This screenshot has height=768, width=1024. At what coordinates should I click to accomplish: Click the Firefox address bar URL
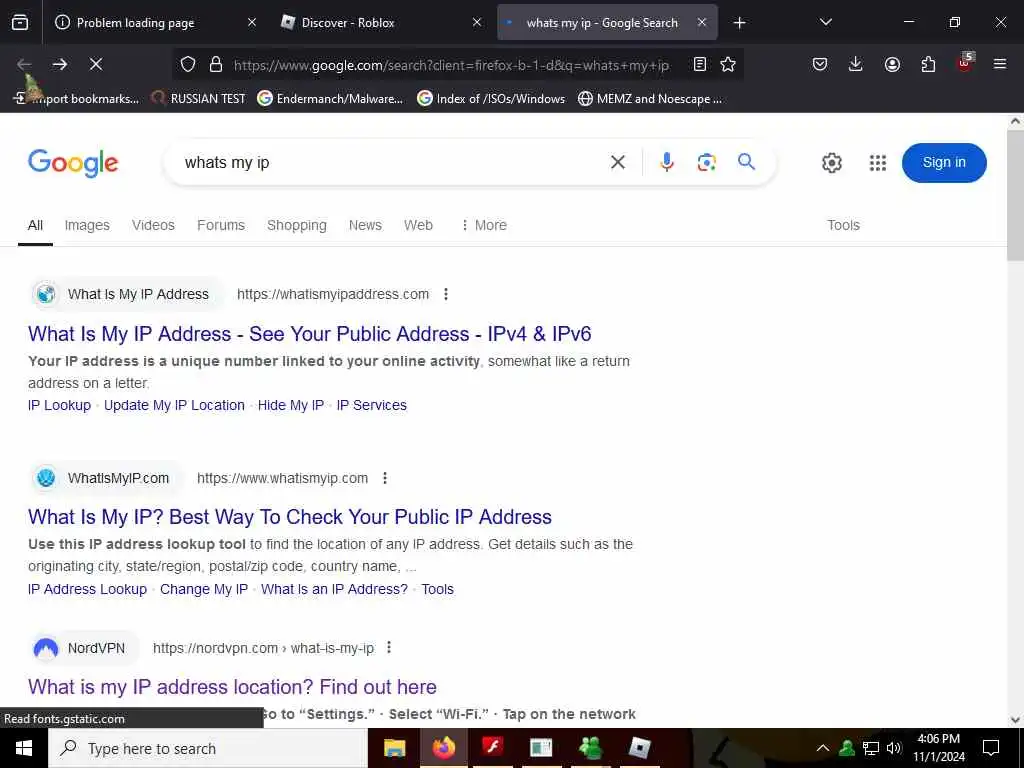click(x=451, y=65)
